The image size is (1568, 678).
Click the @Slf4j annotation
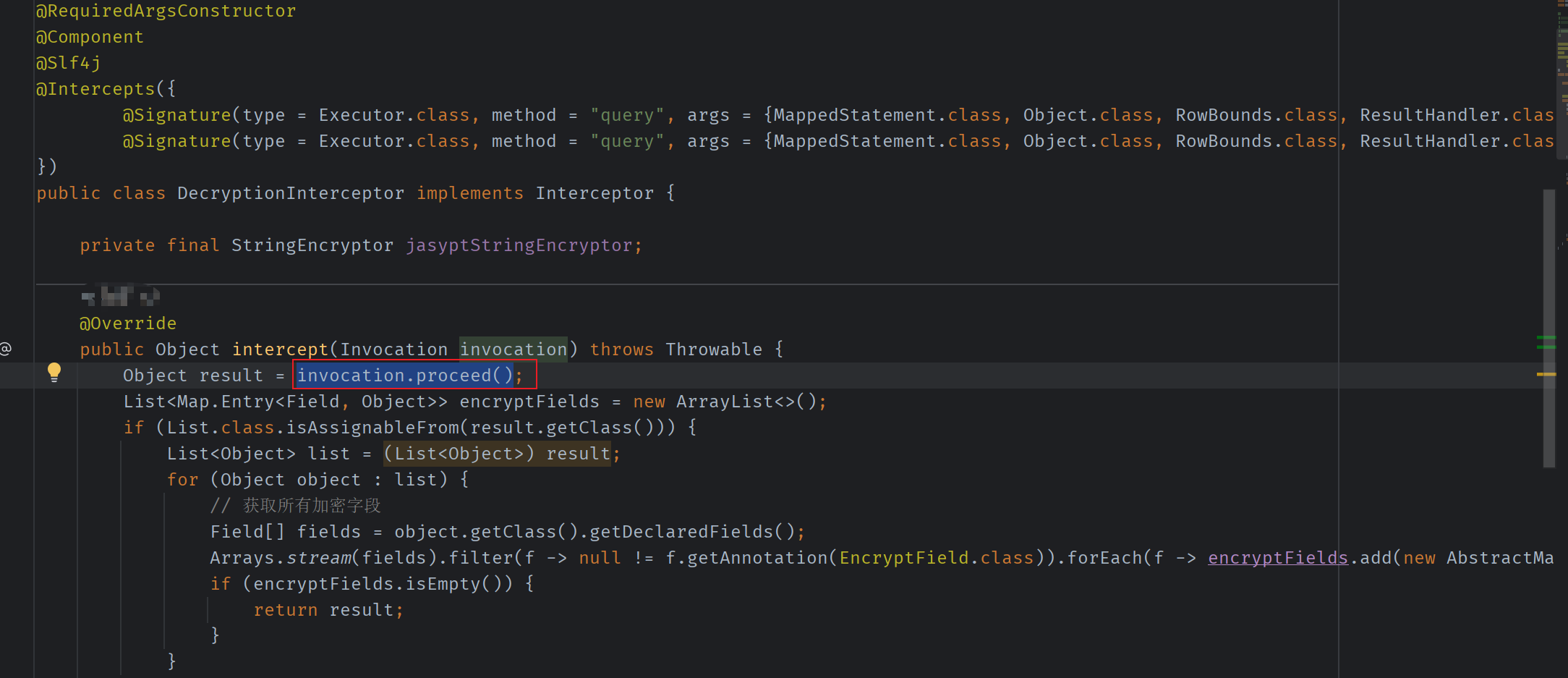pos(68,63)
